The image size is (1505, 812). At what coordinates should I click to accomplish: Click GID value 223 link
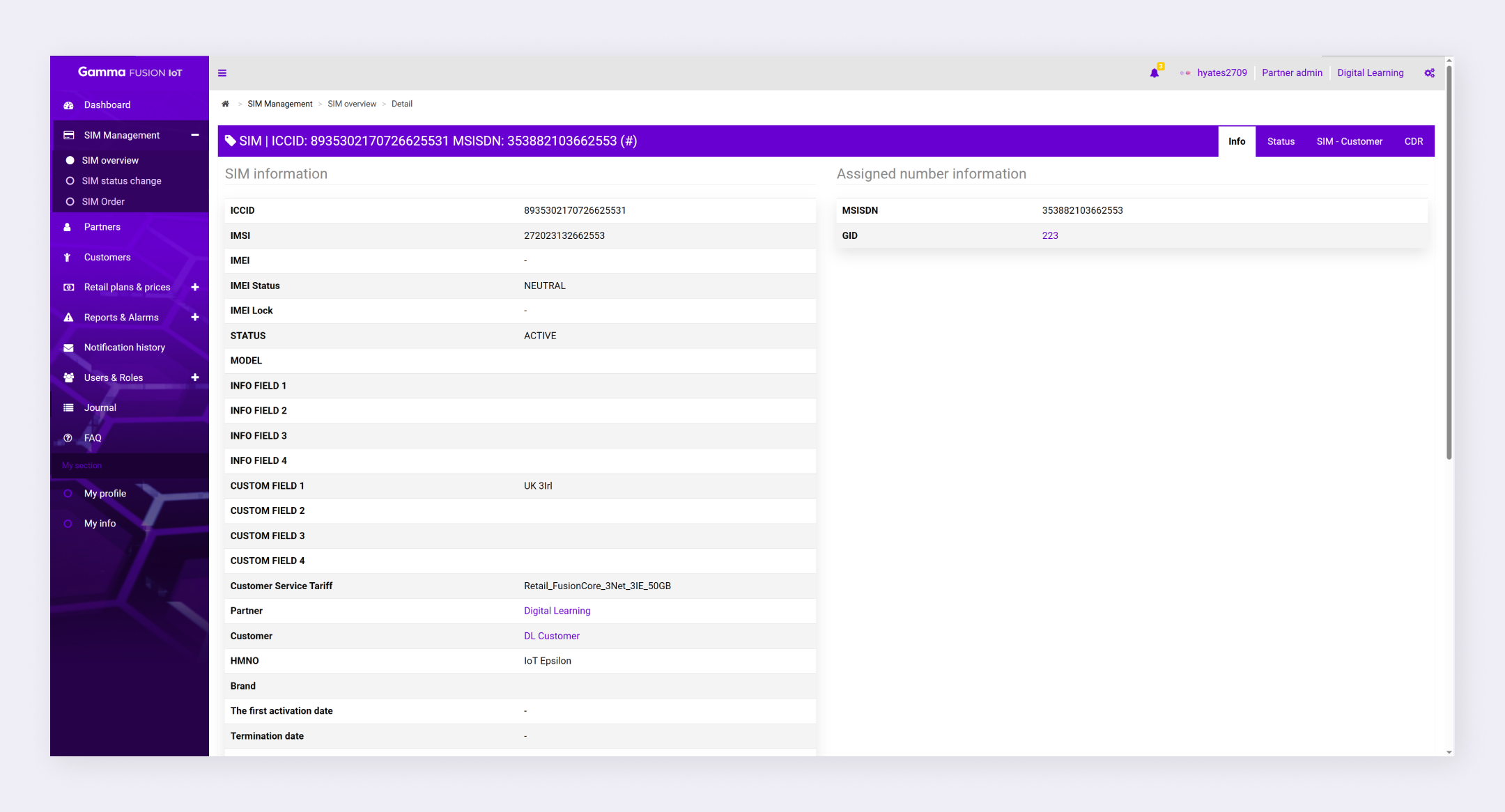[1049, 235]
